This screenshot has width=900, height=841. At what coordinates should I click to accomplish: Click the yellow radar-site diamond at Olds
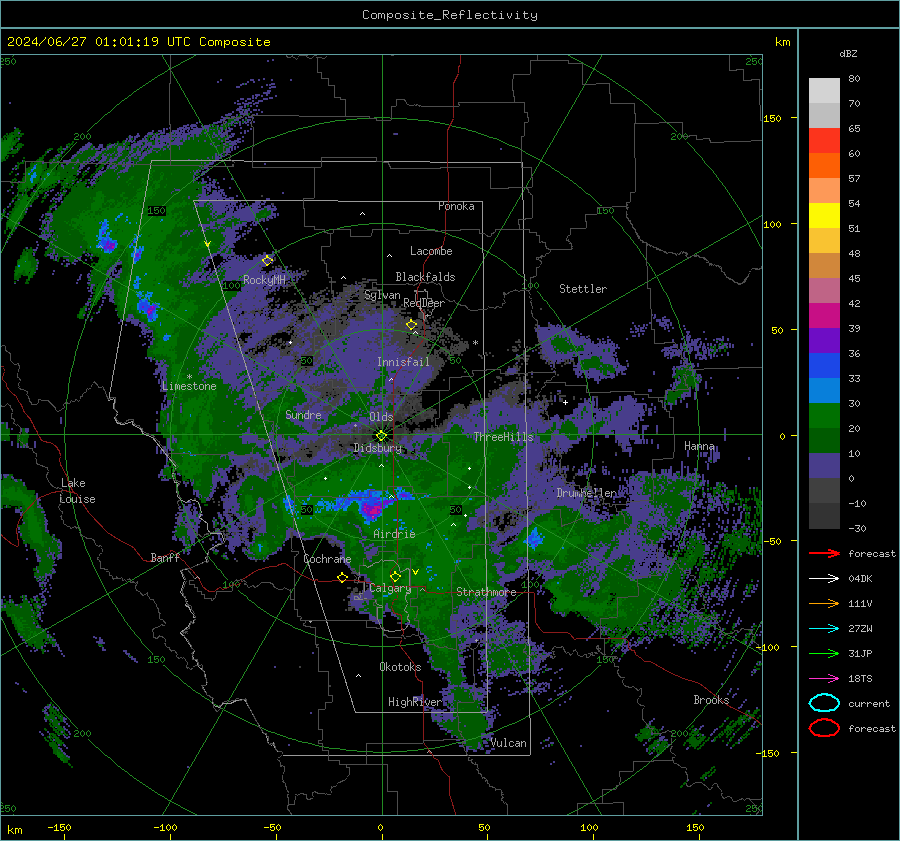tap(381, 435)
